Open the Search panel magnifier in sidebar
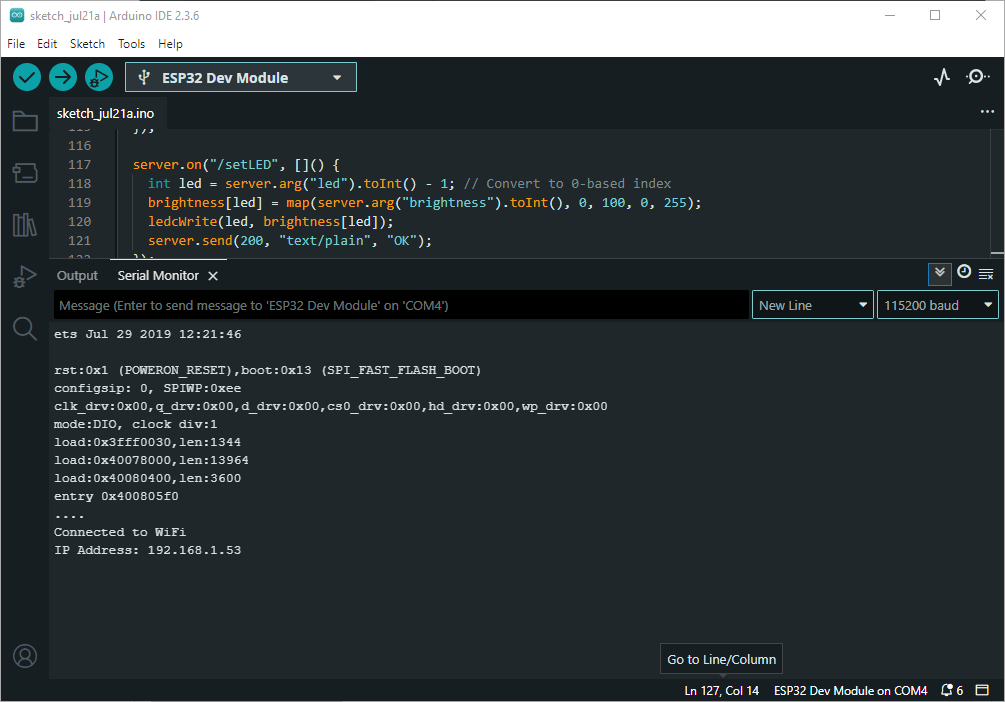1005x702 pixels. [25, 328]
